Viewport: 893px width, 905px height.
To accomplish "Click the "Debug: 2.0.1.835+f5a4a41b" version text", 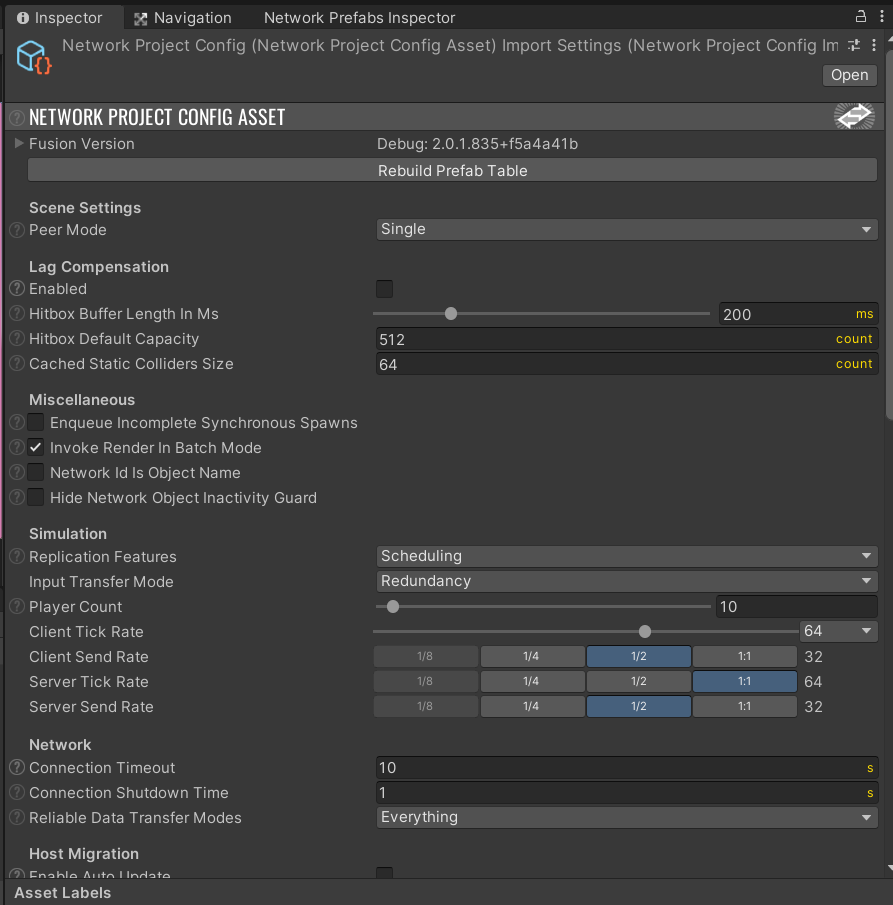I will point(477,144).
